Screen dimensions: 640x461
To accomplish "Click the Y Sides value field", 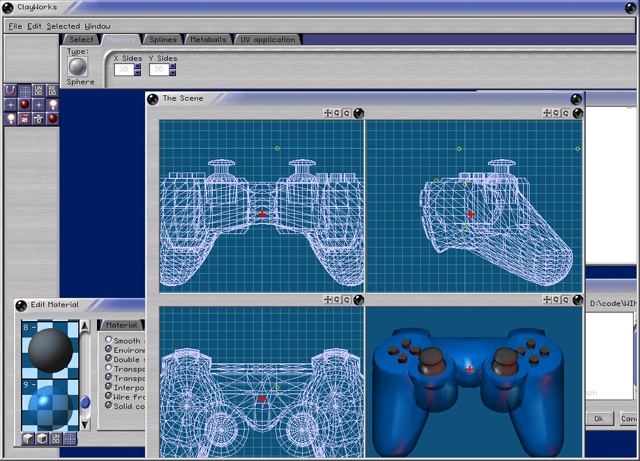I will click(x=159, y=69).
